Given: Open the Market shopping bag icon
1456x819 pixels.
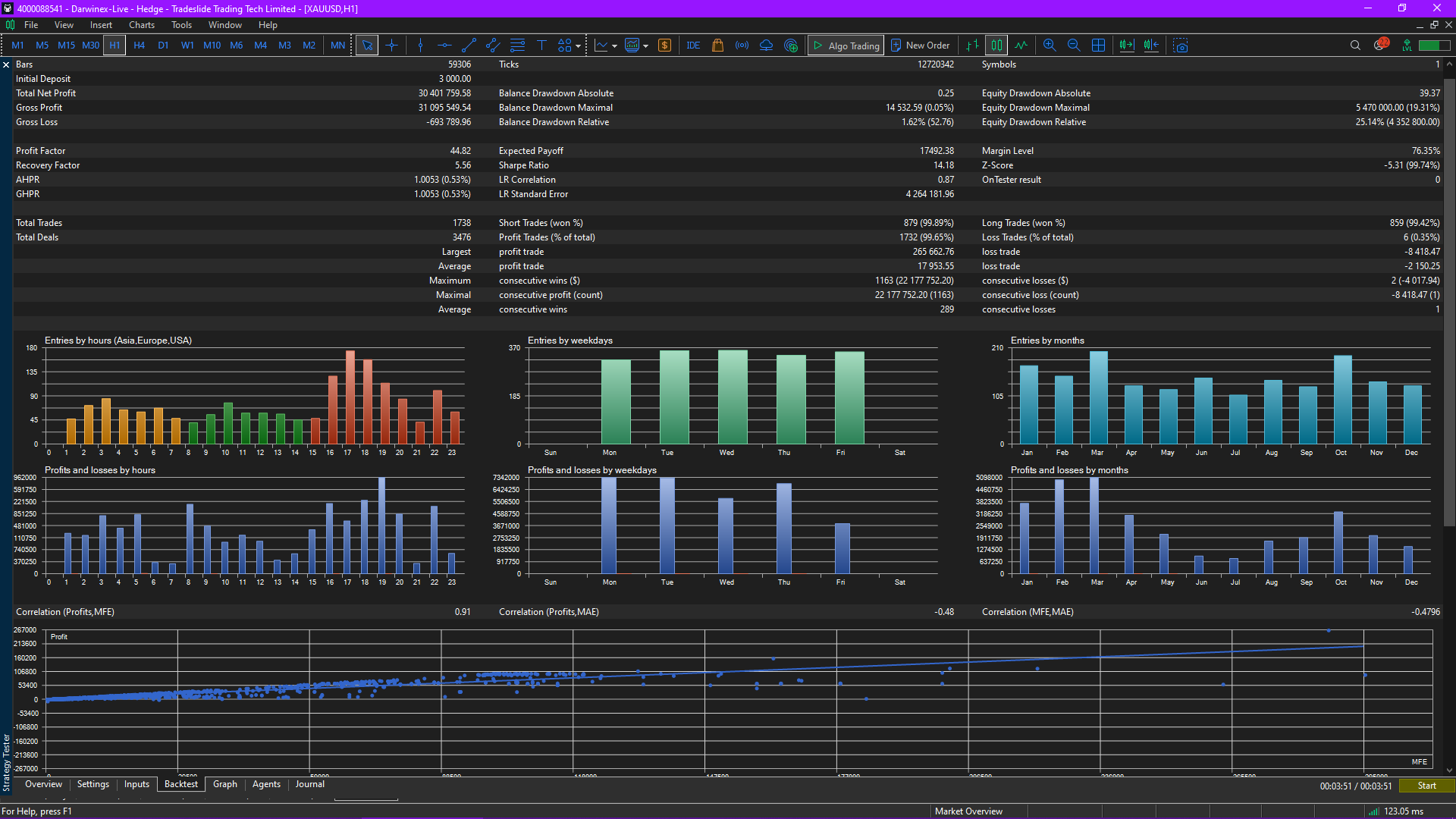Looking at the screenshot, I should click(x=717, y=45).
